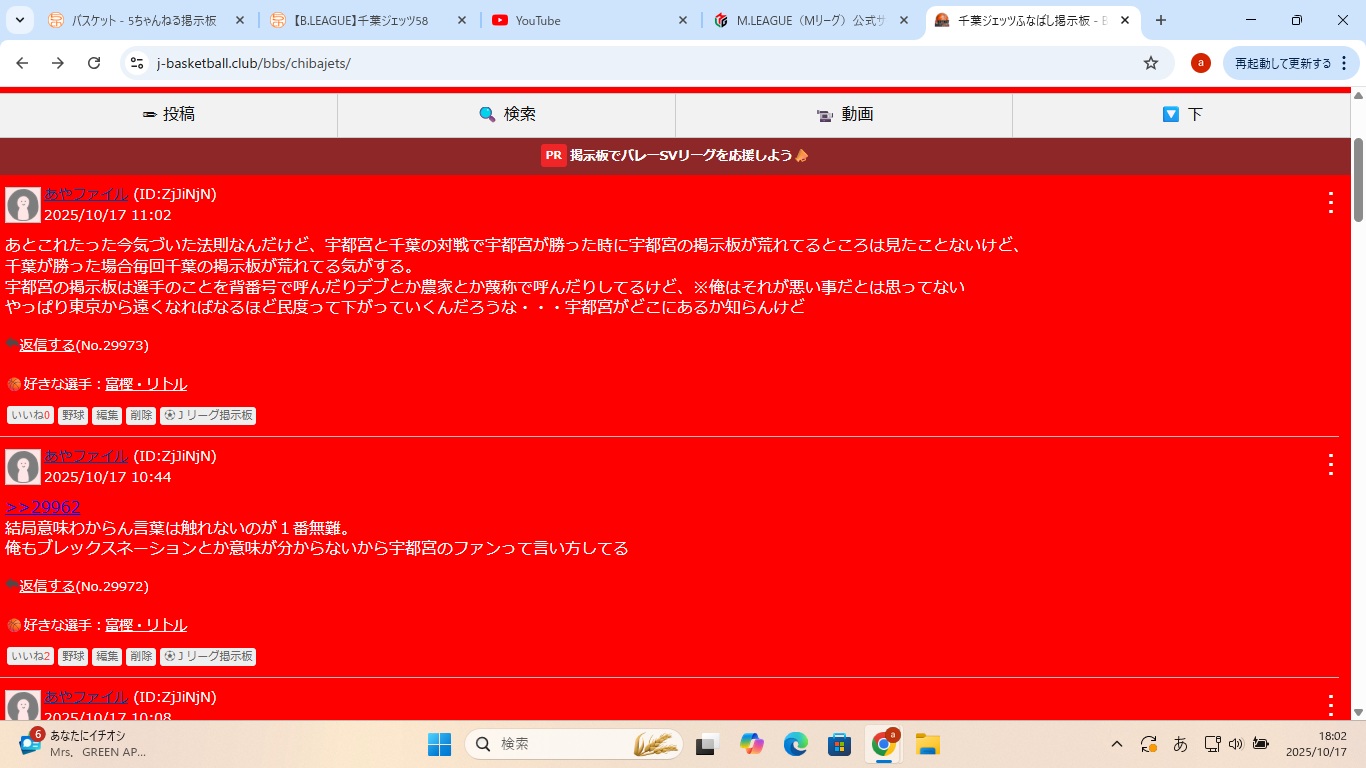Click the page vertical scrollbar thumb
The height and width of the screenshot is (768, 1366).
(1358, 180)
